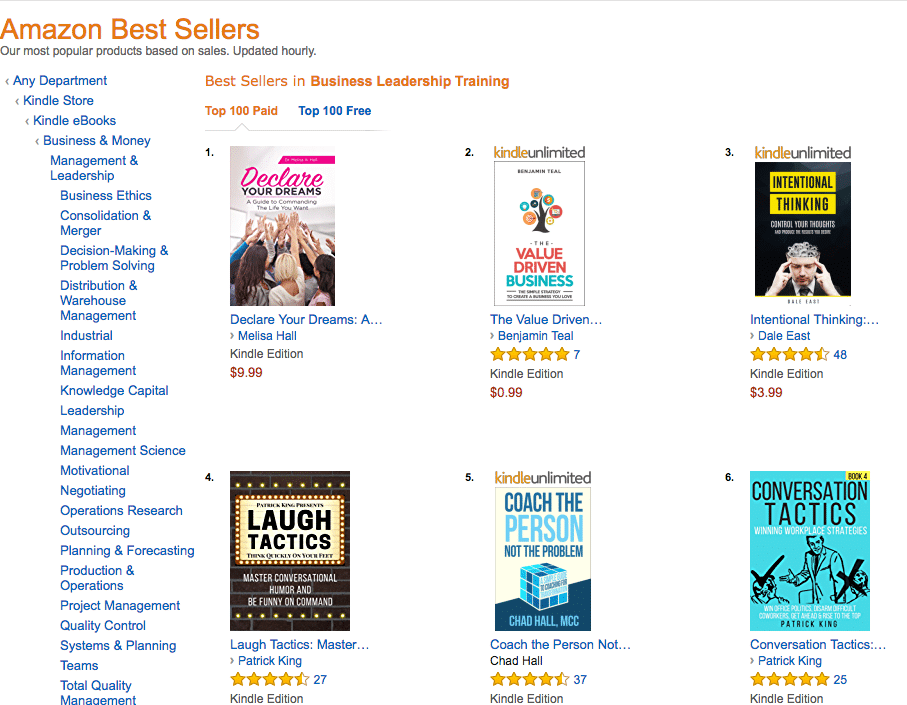The image size is (907, 705).
Task: Open author link Melisa Hall
Action: [267, 335]
